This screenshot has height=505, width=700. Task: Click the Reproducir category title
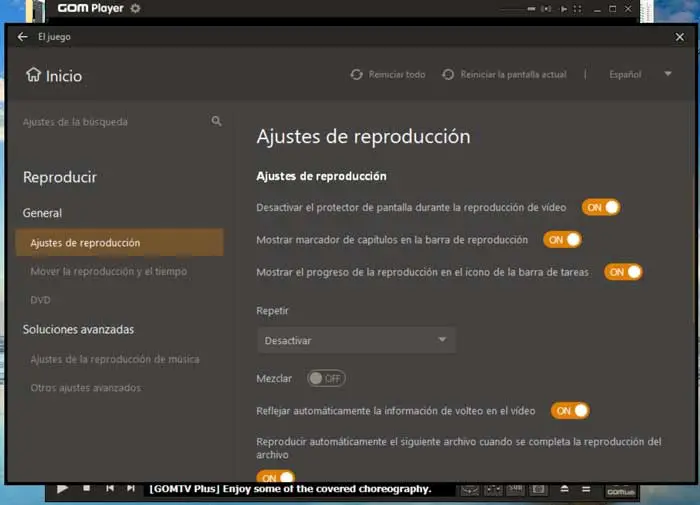(x=60, y=177)
